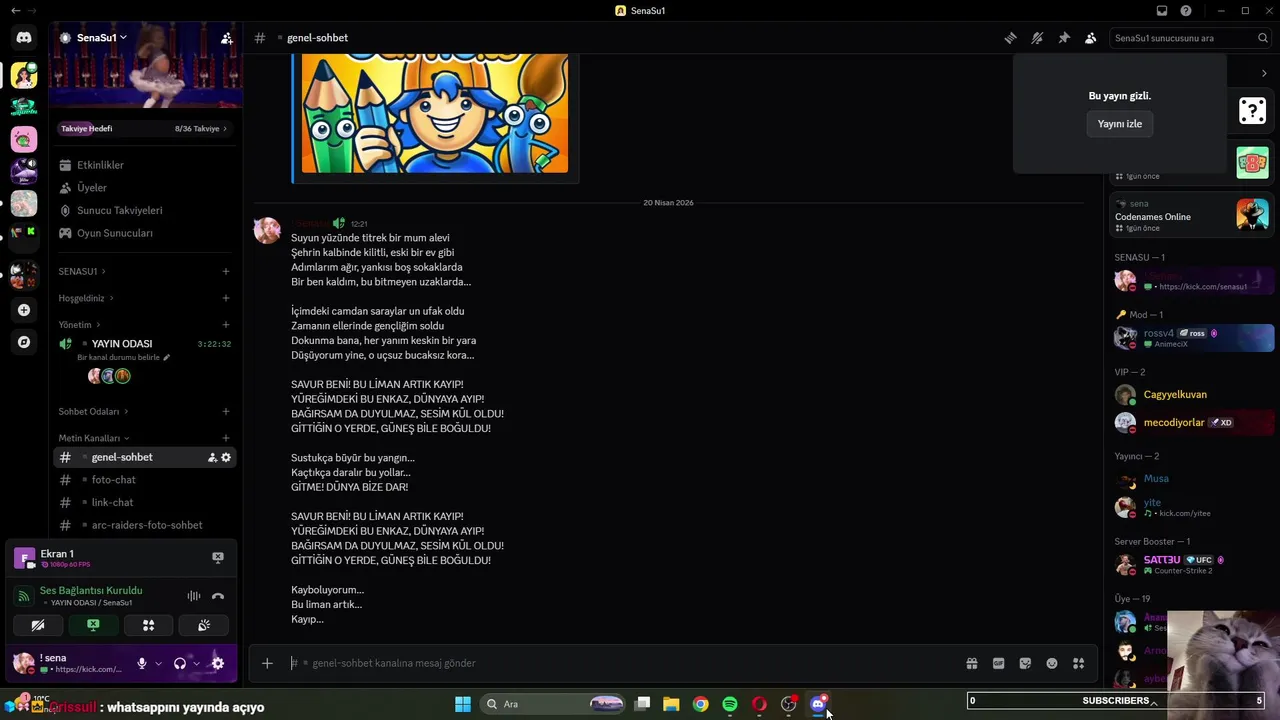Screen dimensions: 1280x720
Task: Collapse the Sohbet Odaları category
Action: 93,411
